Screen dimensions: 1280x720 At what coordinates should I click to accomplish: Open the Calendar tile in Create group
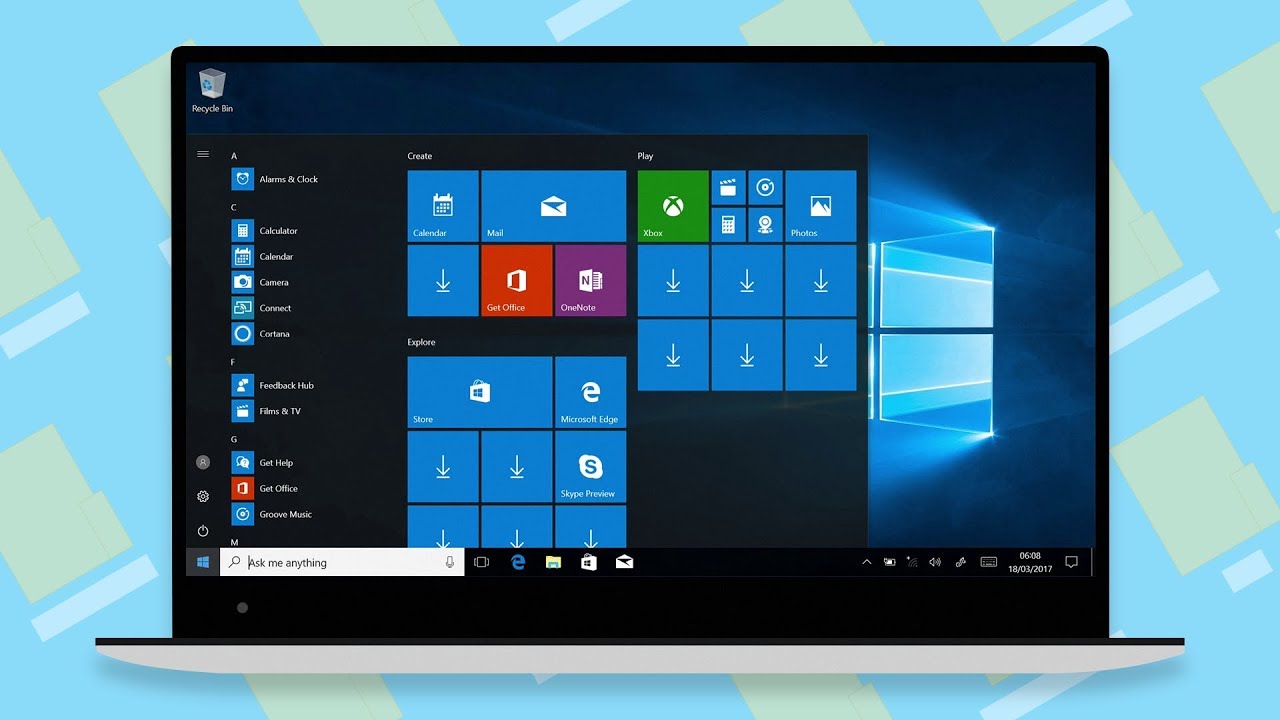click(443, 206)
